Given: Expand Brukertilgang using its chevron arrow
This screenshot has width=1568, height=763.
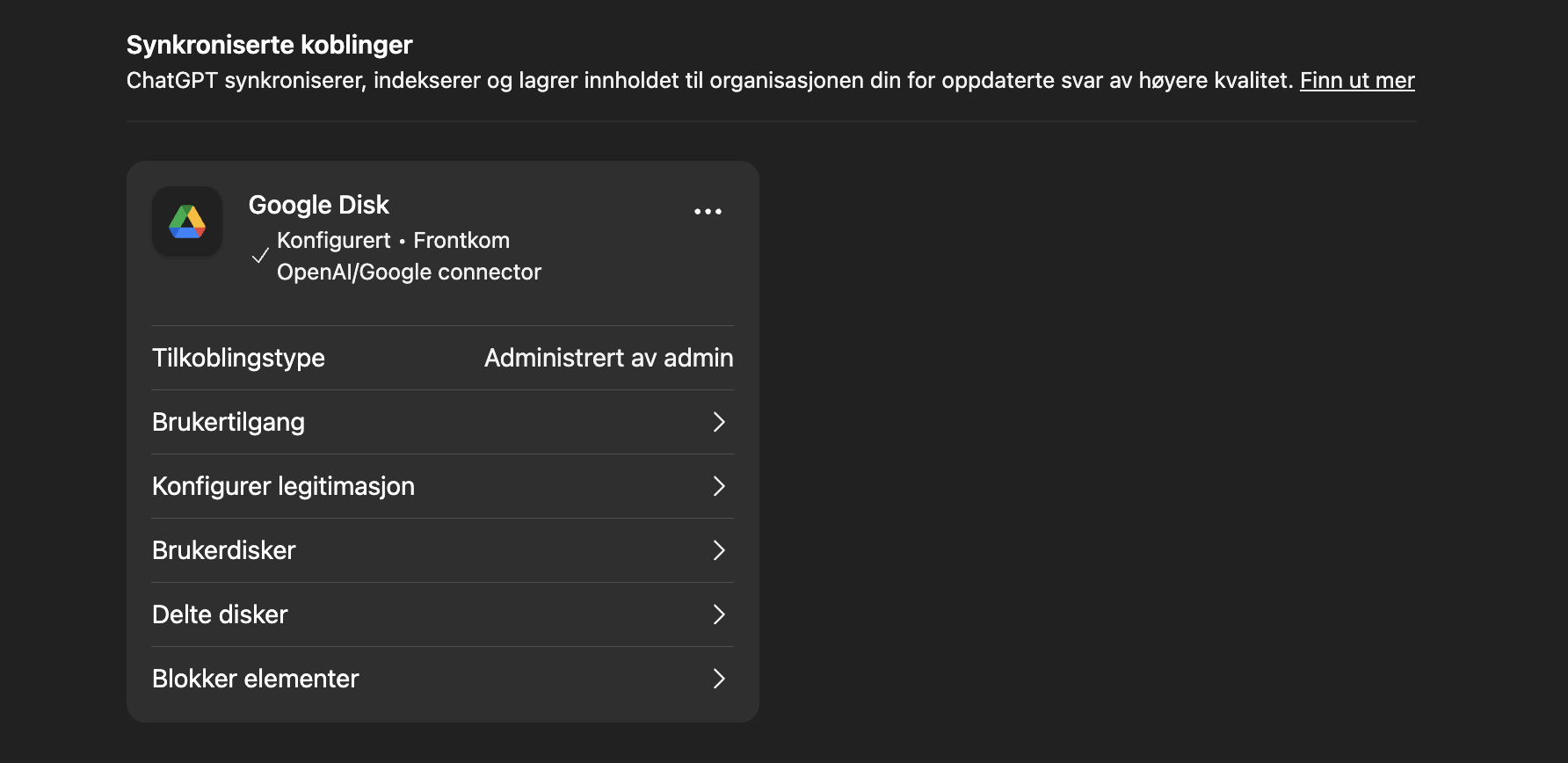Looking at the screenshot, I should pyautogui.click(x=718, y=422).
